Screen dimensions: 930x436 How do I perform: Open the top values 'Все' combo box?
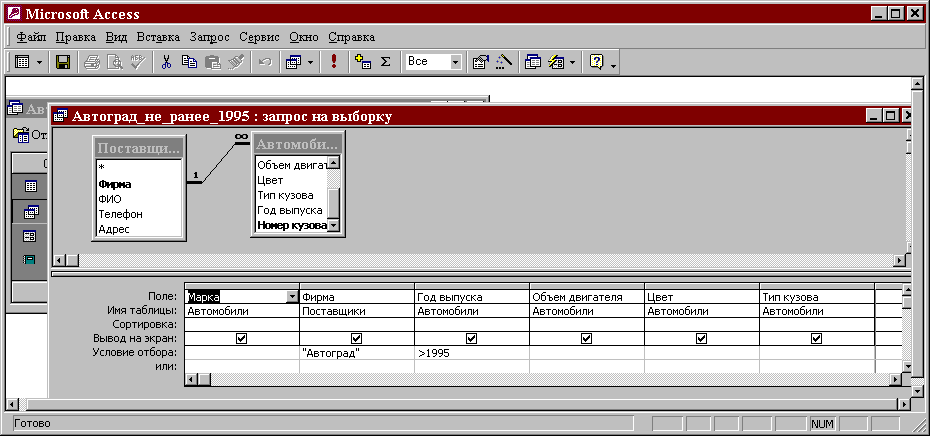point(434,61)
